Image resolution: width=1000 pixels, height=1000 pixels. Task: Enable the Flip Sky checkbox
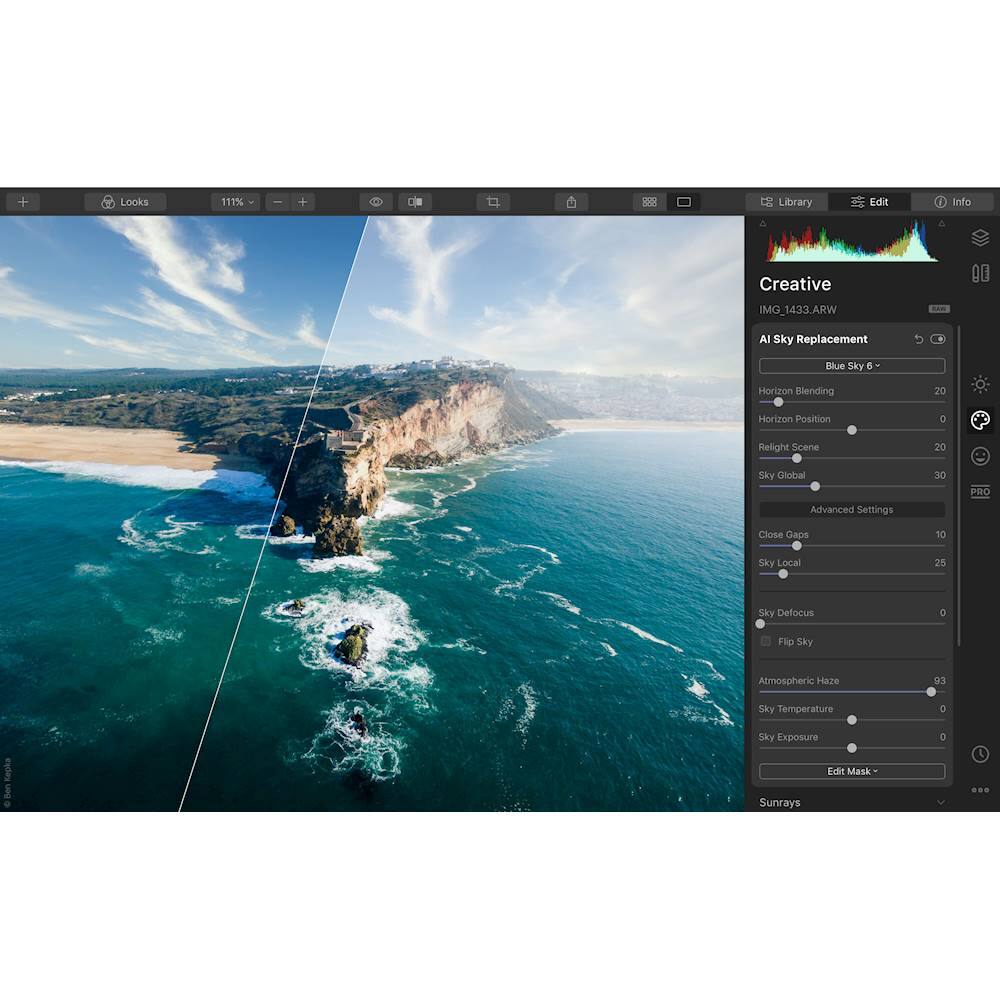point(766,642)
